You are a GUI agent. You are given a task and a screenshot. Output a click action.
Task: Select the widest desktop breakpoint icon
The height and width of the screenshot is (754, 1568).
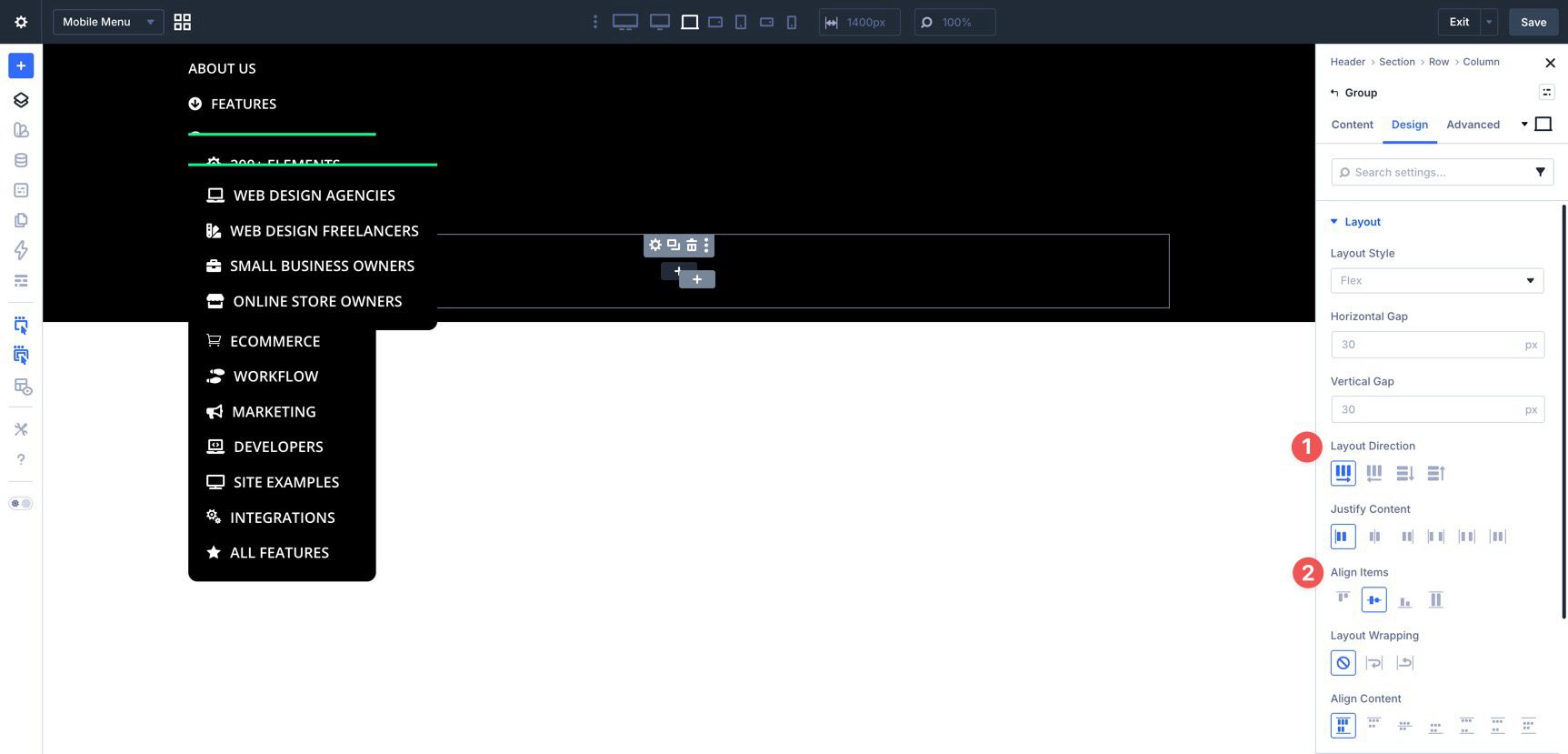(x=625, y=22)
